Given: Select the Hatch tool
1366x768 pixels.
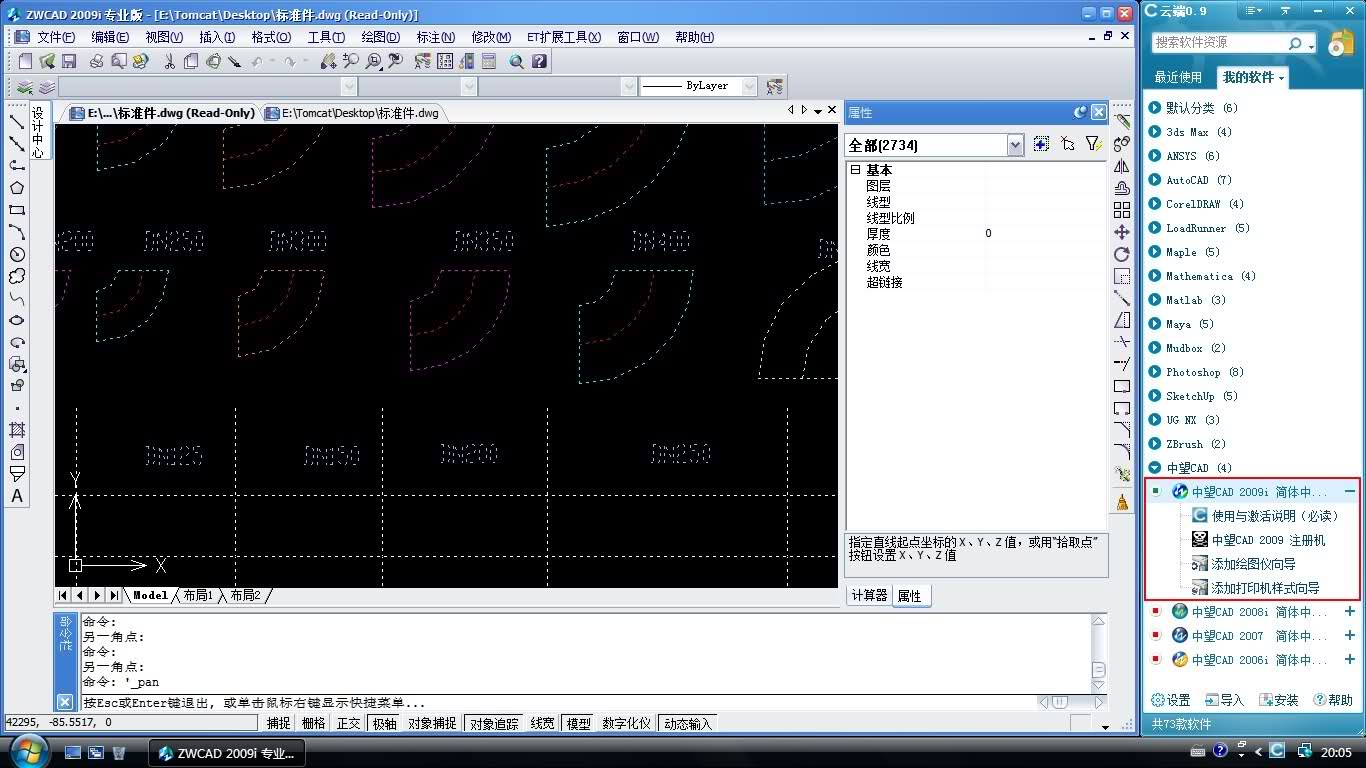Looking at the screenshot, I should (x=17, y=430).
